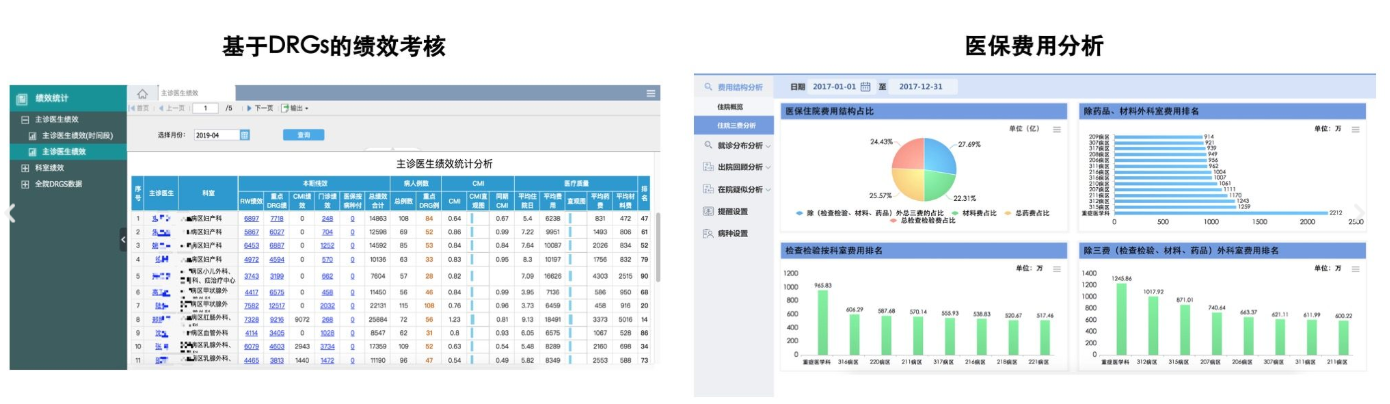The width and height of the screenshot is (1390, 404).
Task: Click the 选择月份 field showing 2019-04
Action: click(215, 134)
